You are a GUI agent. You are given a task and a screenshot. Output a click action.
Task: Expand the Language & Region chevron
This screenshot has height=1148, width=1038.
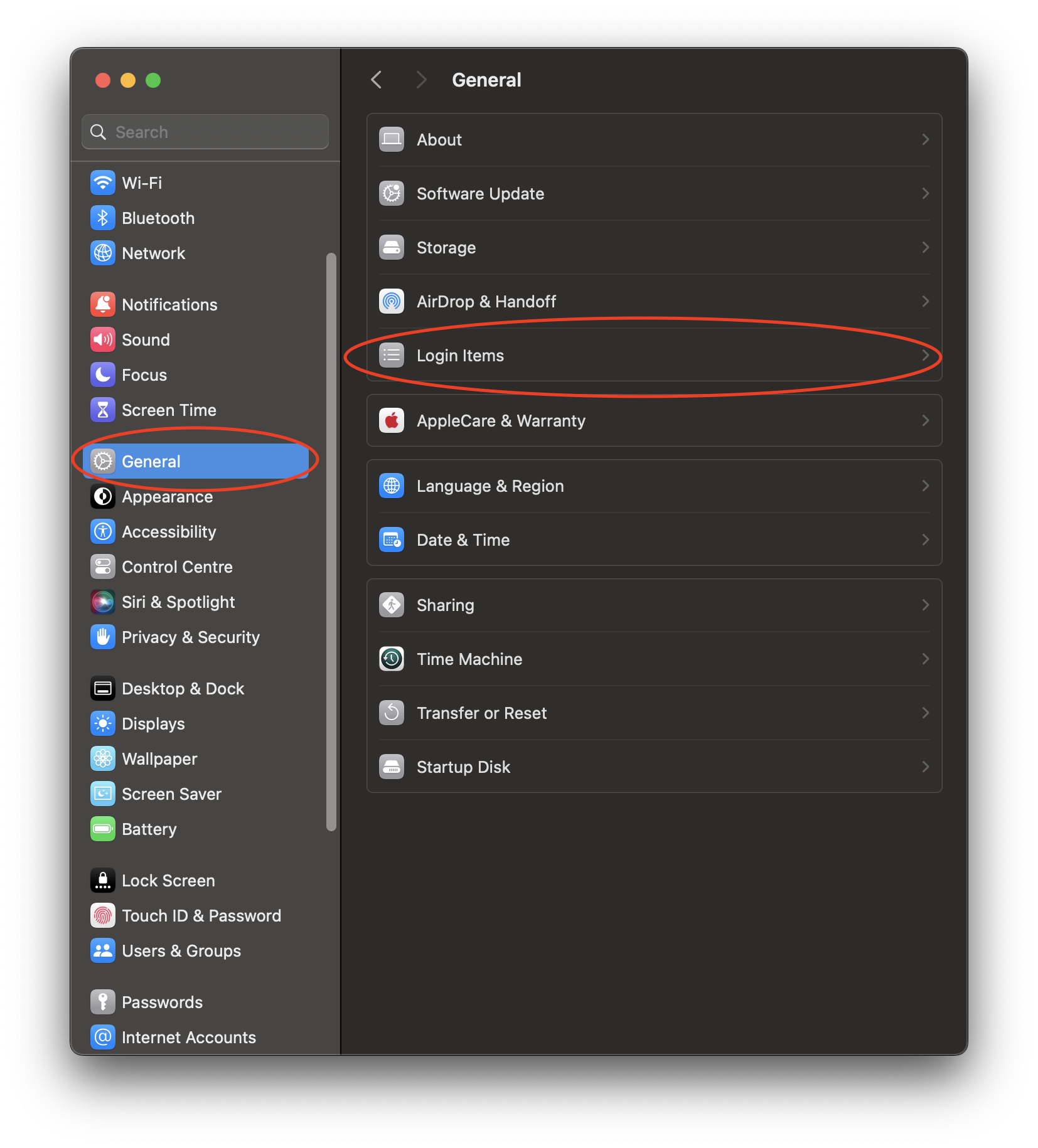click(x=925, y=486)
